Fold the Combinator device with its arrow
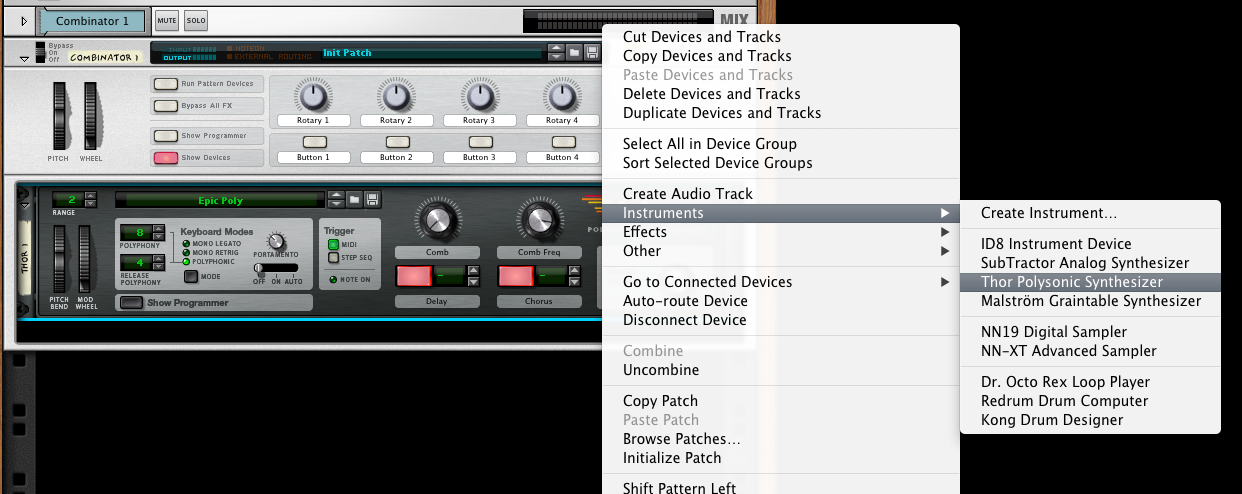The height and width of the screenshot is (494, 1242). coord(25,59)
